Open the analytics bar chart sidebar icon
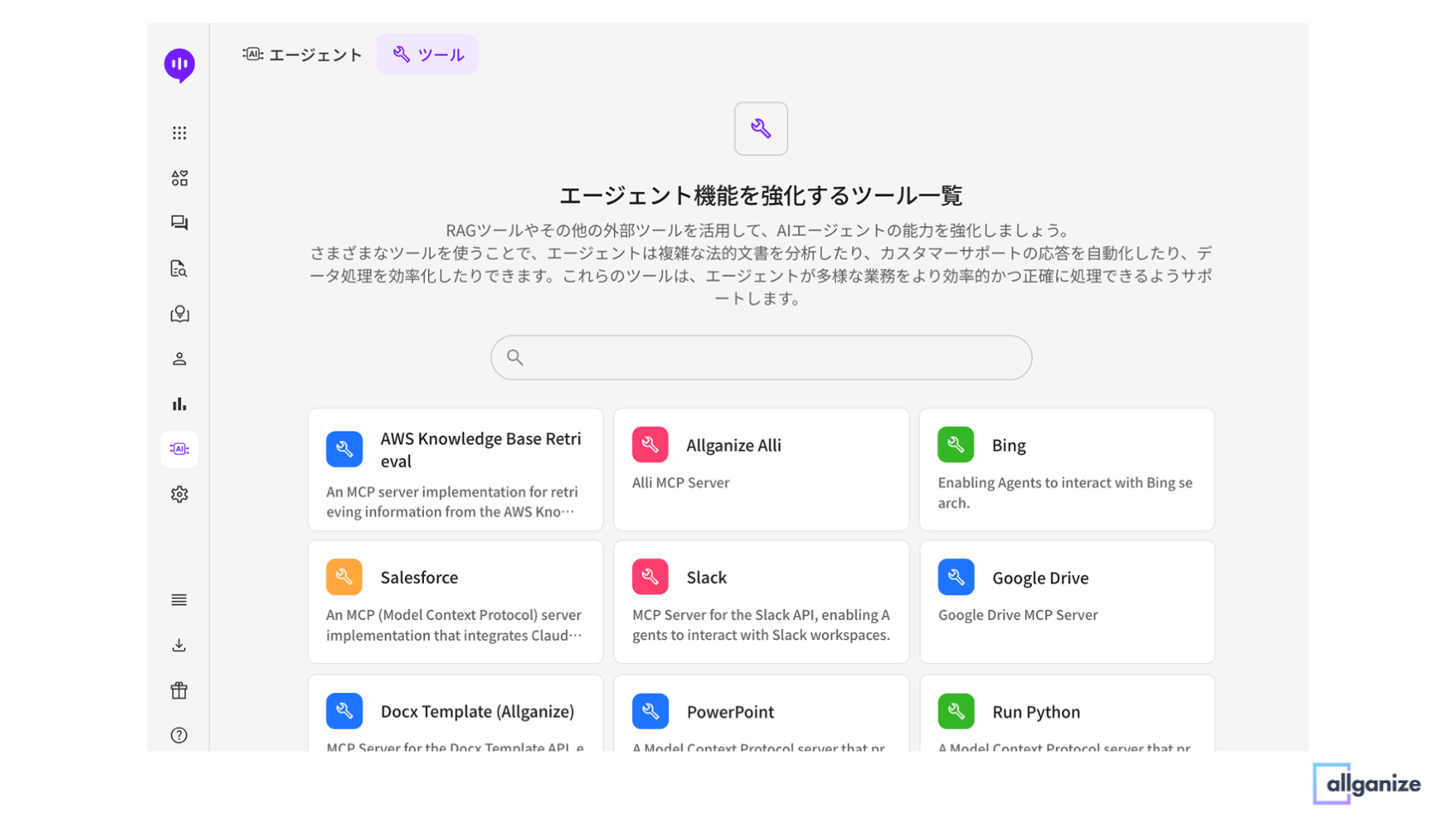This screenshot has height=819, width=1456. pos(179,404)
